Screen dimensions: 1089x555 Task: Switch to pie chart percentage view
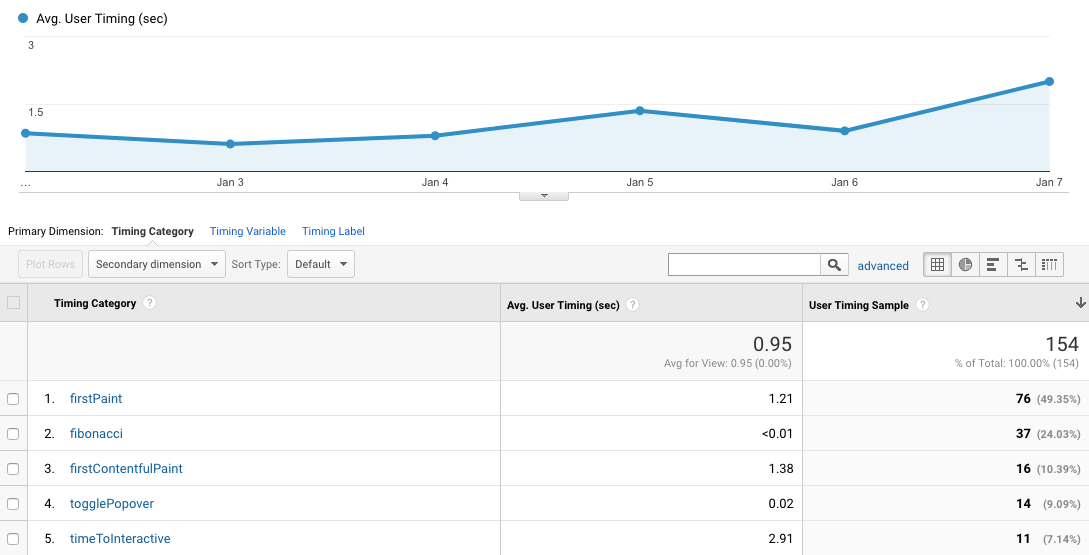click(965, 265)
